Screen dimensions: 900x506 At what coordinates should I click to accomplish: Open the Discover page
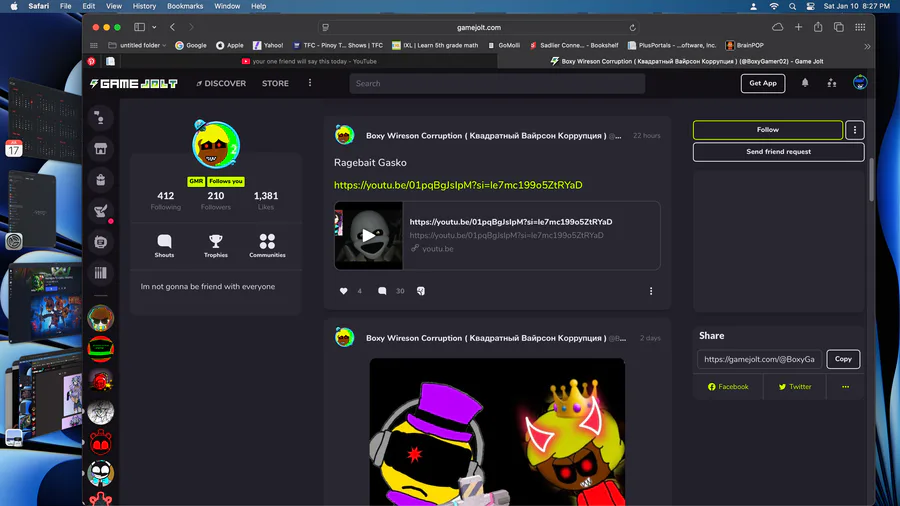[221, 84]
